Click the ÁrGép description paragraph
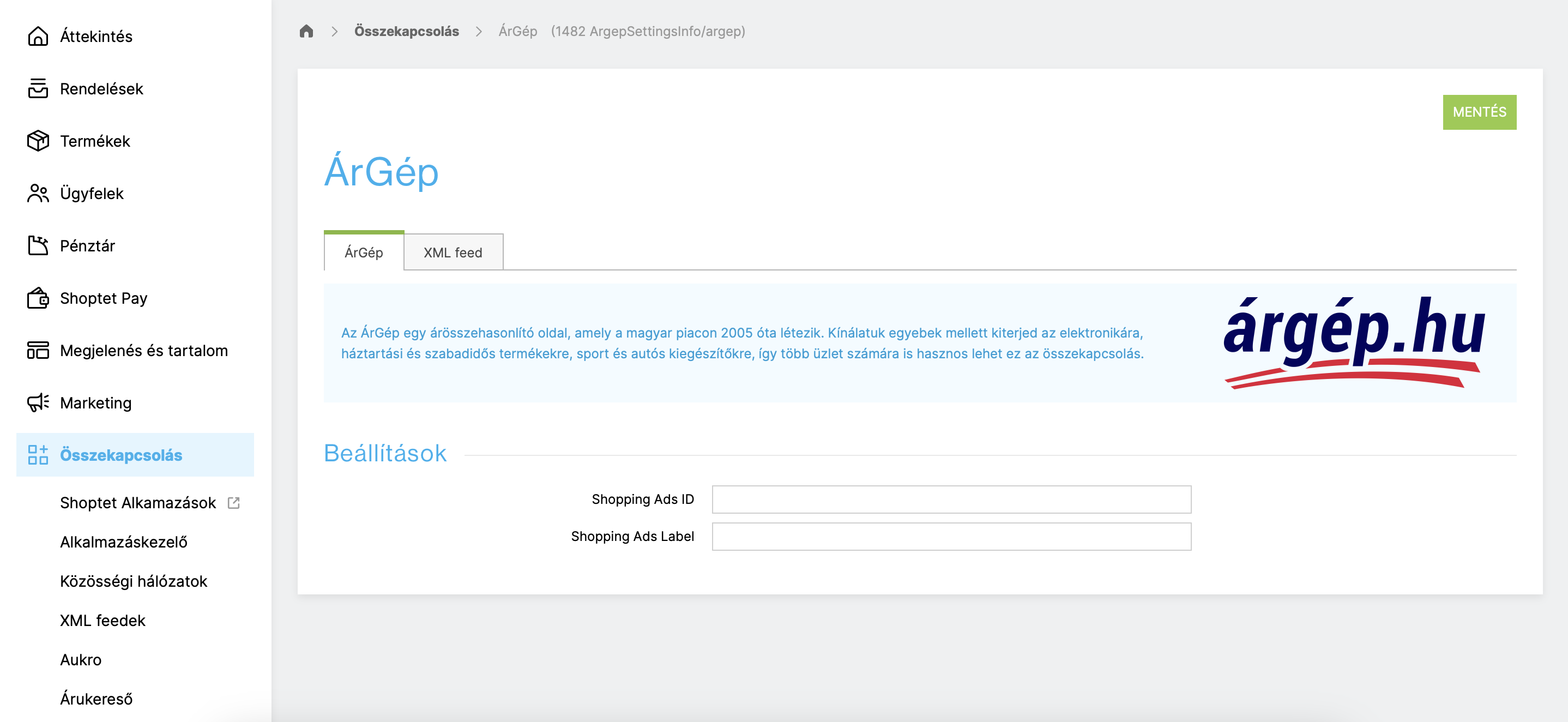Image resolution: width=1568 pixels, height=722 pixels. [x=743, y=344]
